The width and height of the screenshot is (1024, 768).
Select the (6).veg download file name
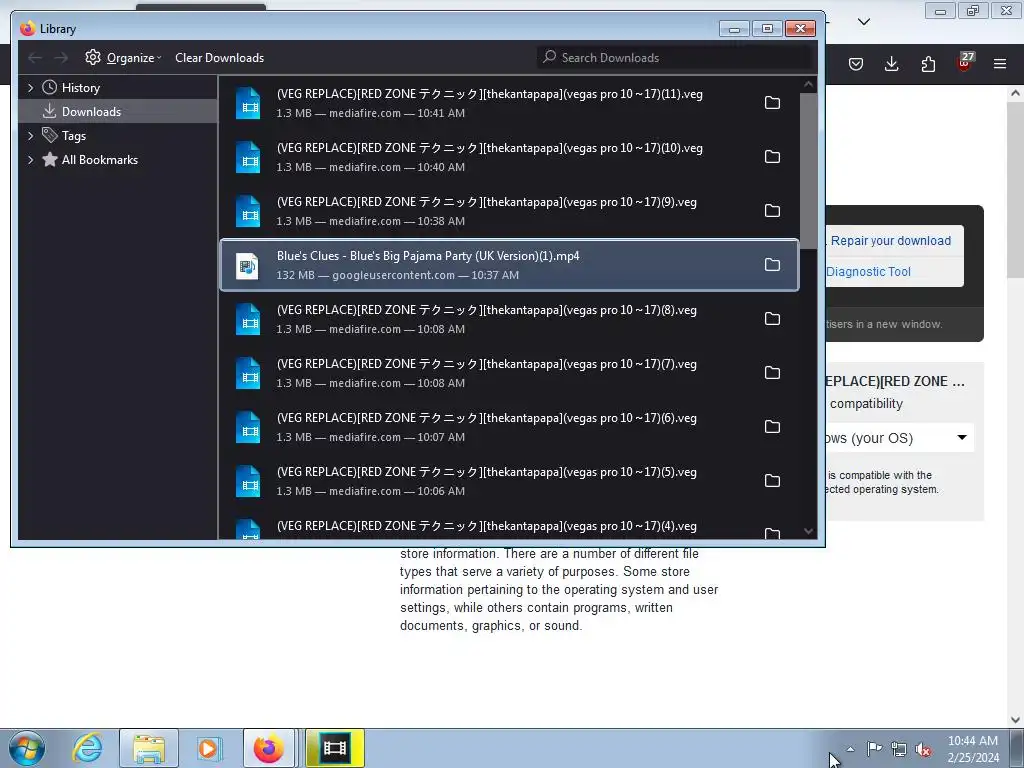487,418
